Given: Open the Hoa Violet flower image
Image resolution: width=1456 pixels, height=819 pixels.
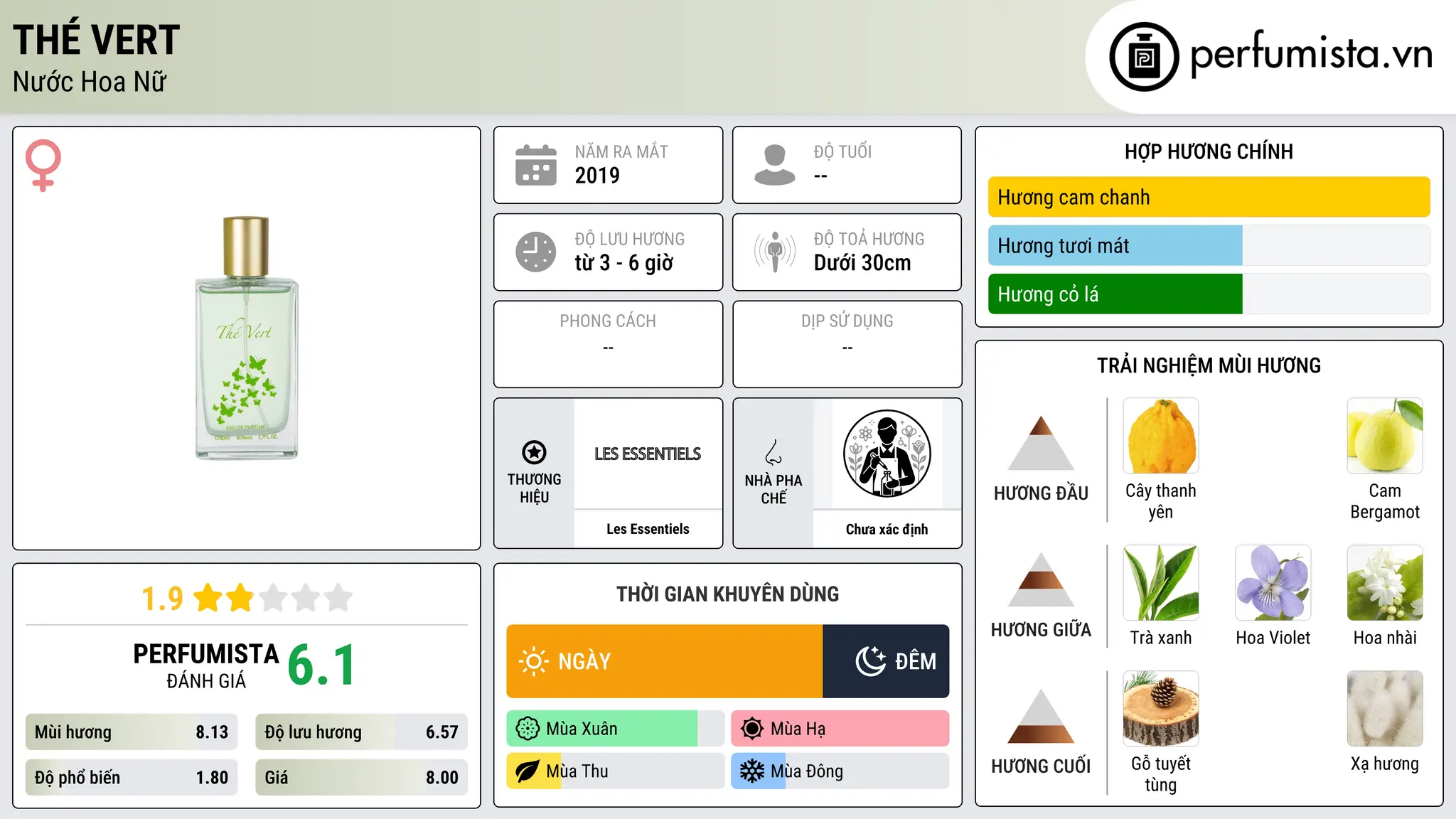Looking at the screenshot, I should point(1273,583).
